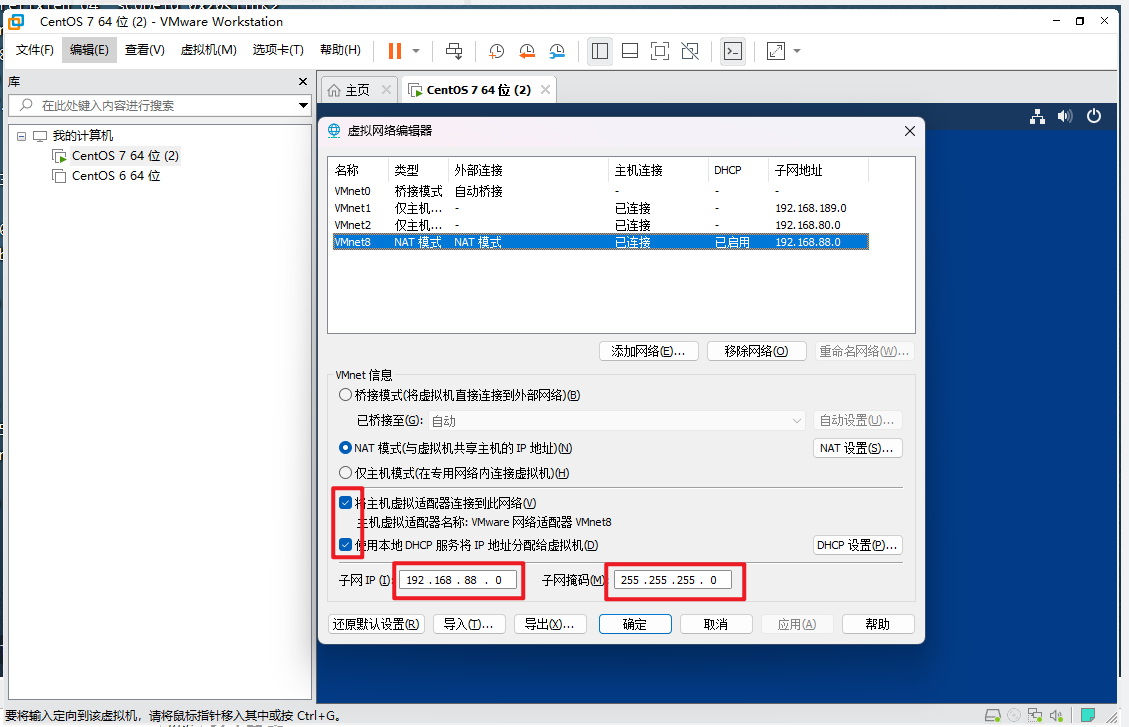Select bridged mode radio button
Screen dimensions: 1129x727
(x=345, y=394)
